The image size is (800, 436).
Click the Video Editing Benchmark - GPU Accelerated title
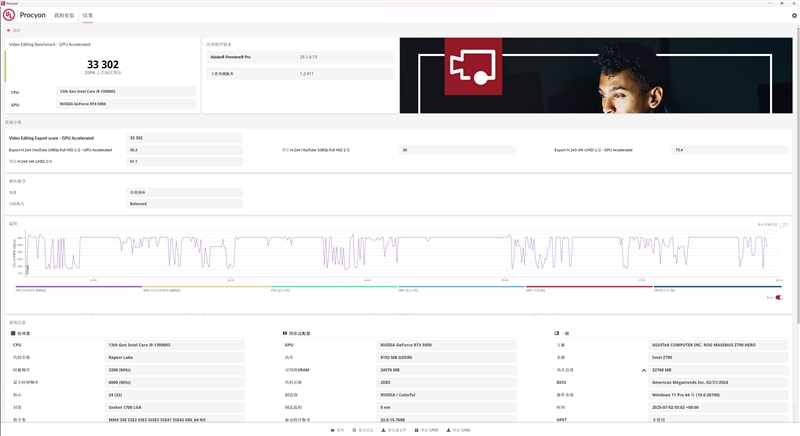(49, 44)
